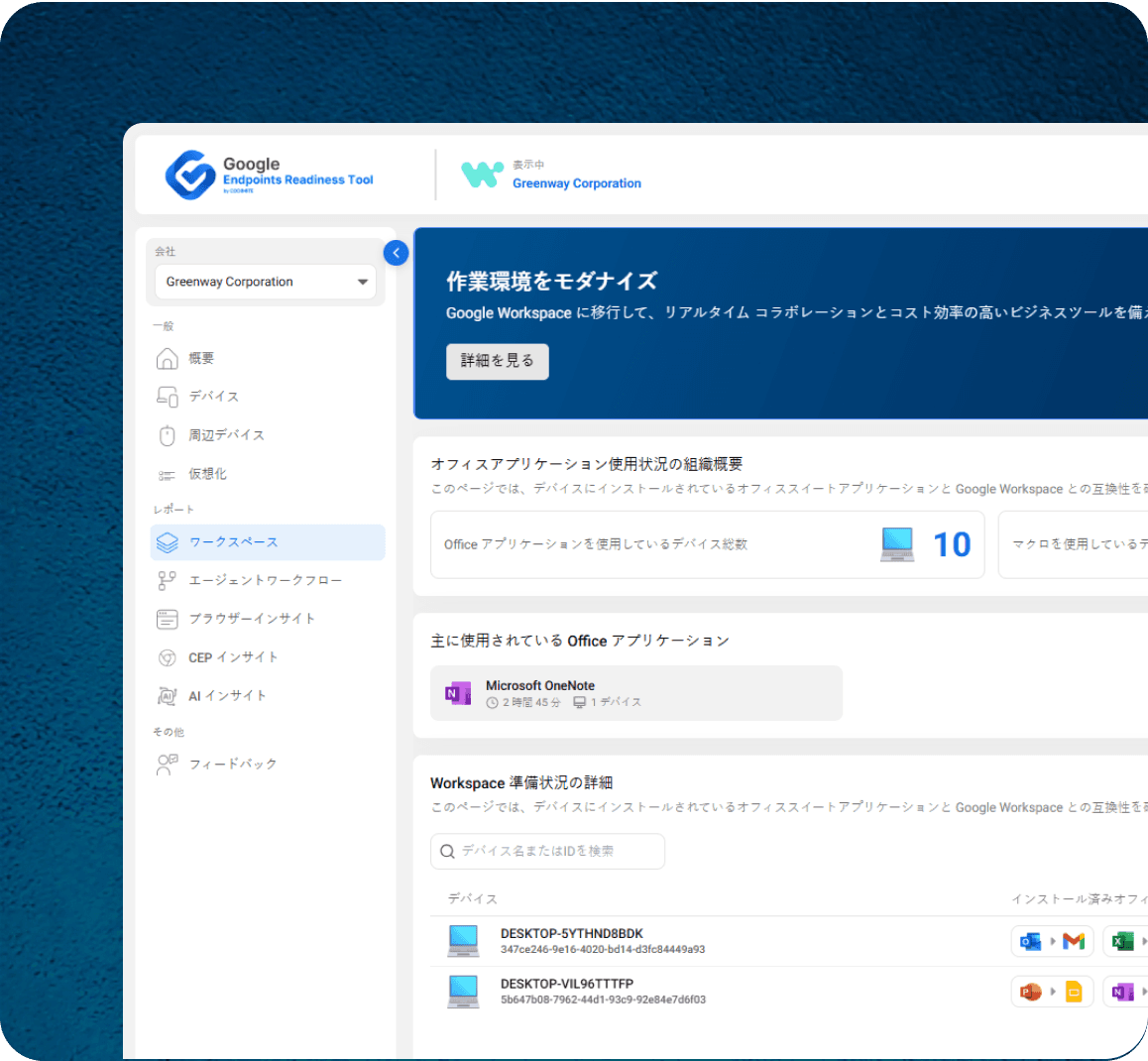Click device ID 5b647b08-7962-44d1-93c9-92e84e7d6f03
Viewport: 1148px width, 1061px height.
pos(603,1001)
